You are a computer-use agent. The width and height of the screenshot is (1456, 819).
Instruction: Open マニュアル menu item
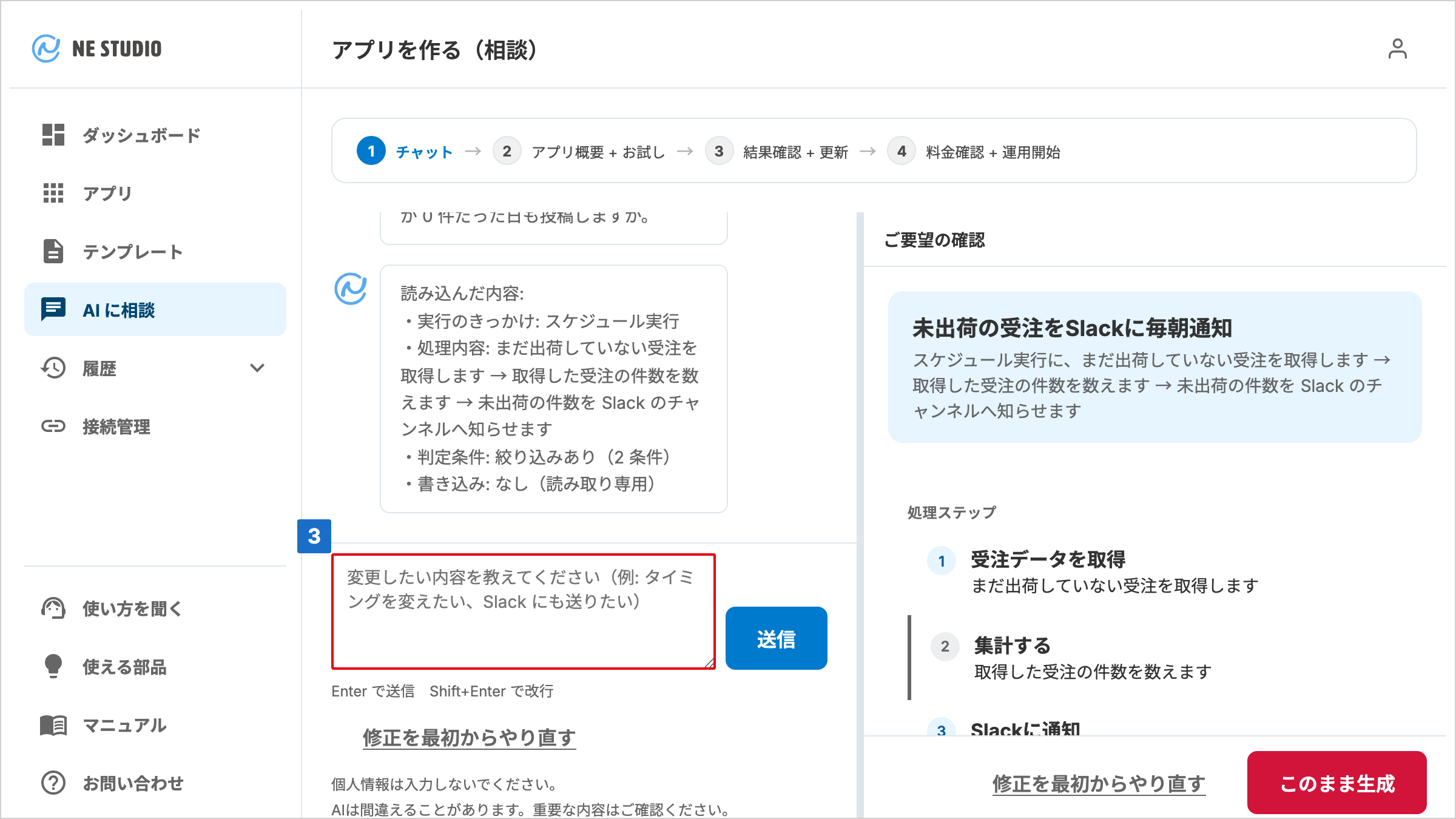(x=155, y=724)
